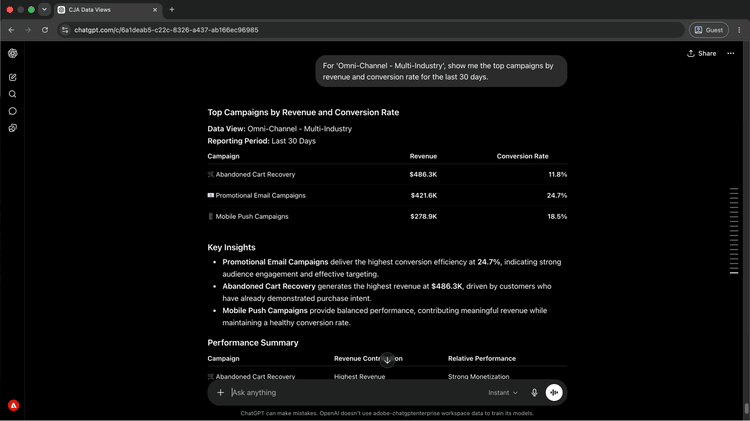This screenshot has width=750, height=421.
Task: Click the 11.8% conversion rate cell
Action: pos(557,175)
